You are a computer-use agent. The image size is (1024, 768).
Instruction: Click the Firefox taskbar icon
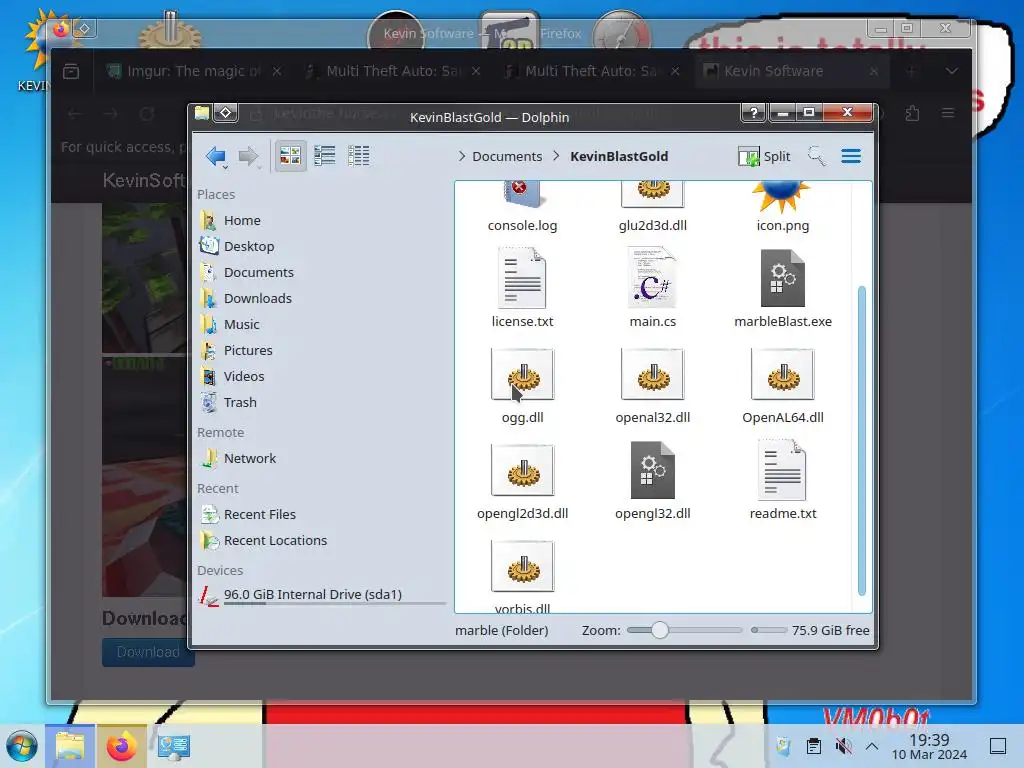[121, 746]
